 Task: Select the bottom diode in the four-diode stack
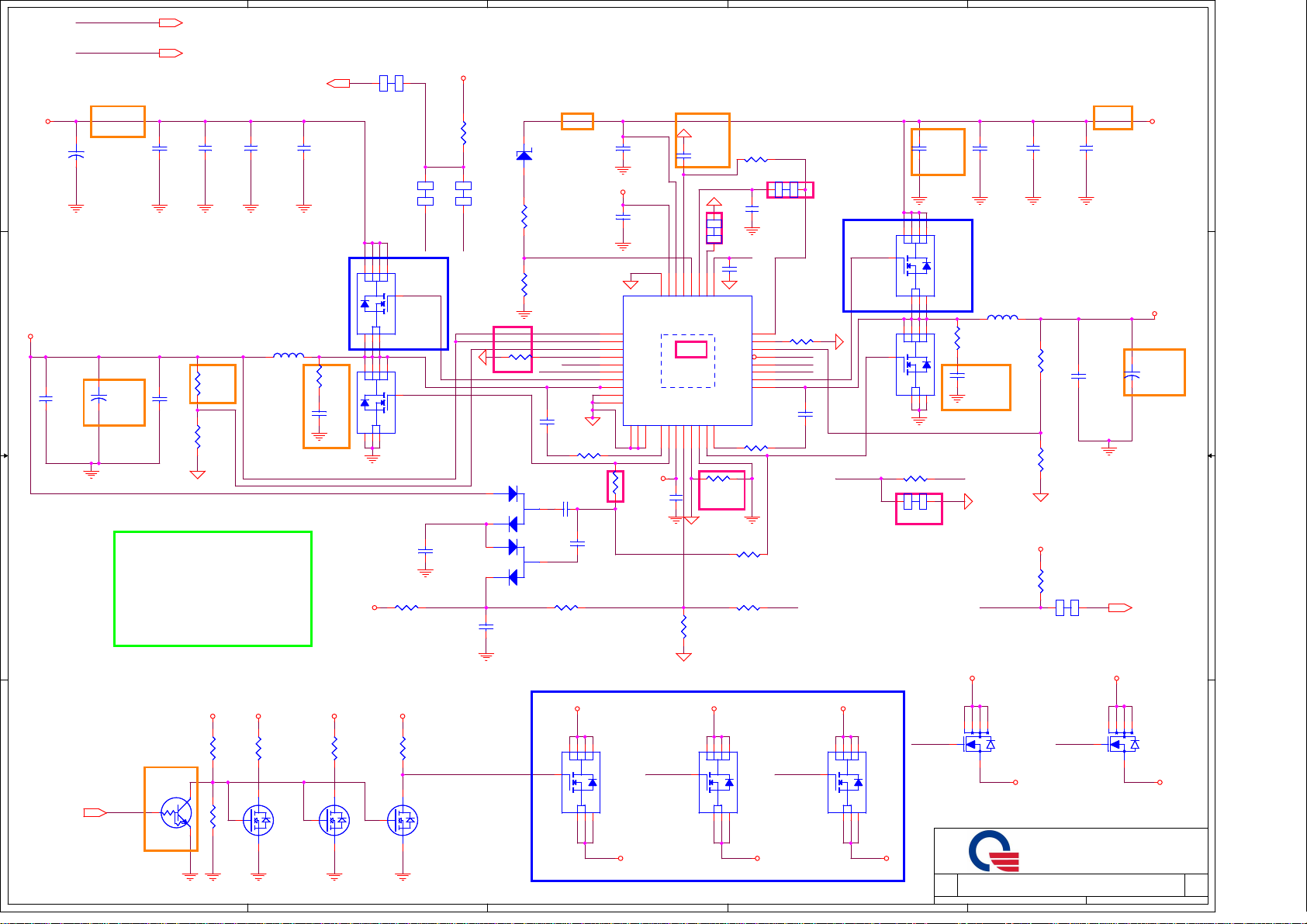[x=513, y=577]
